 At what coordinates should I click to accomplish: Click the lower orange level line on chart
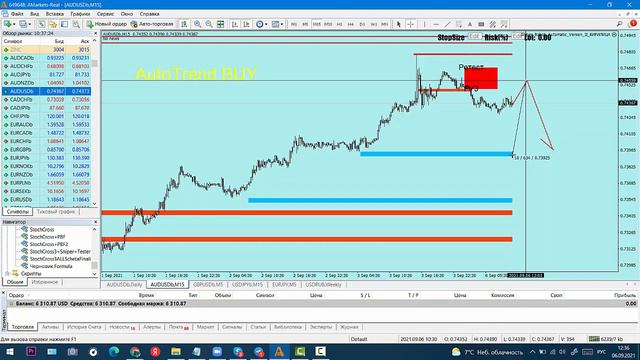tap(307, 239)
